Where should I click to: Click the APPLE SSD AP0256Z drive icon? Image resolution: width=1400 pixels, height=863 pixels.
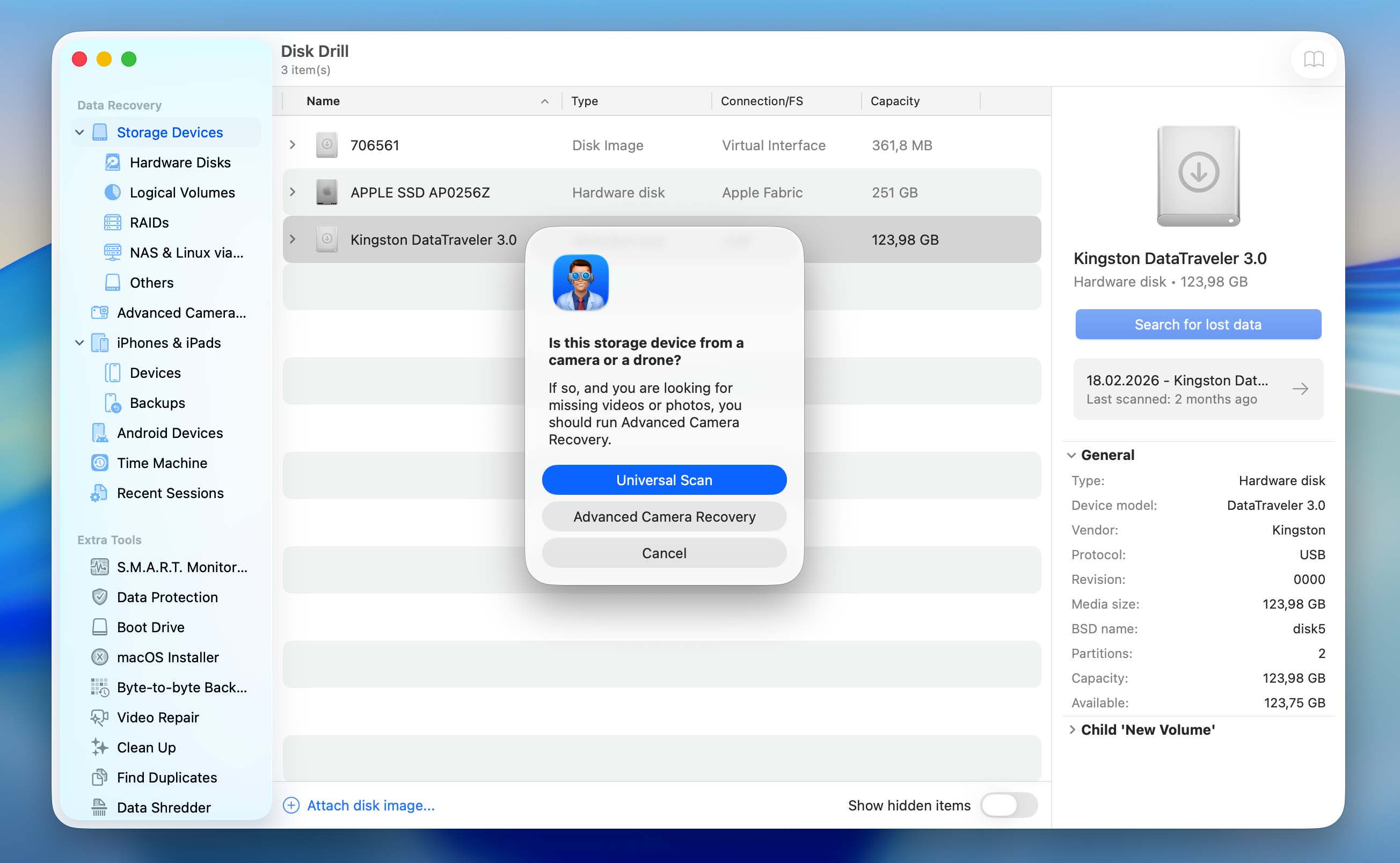326,192
